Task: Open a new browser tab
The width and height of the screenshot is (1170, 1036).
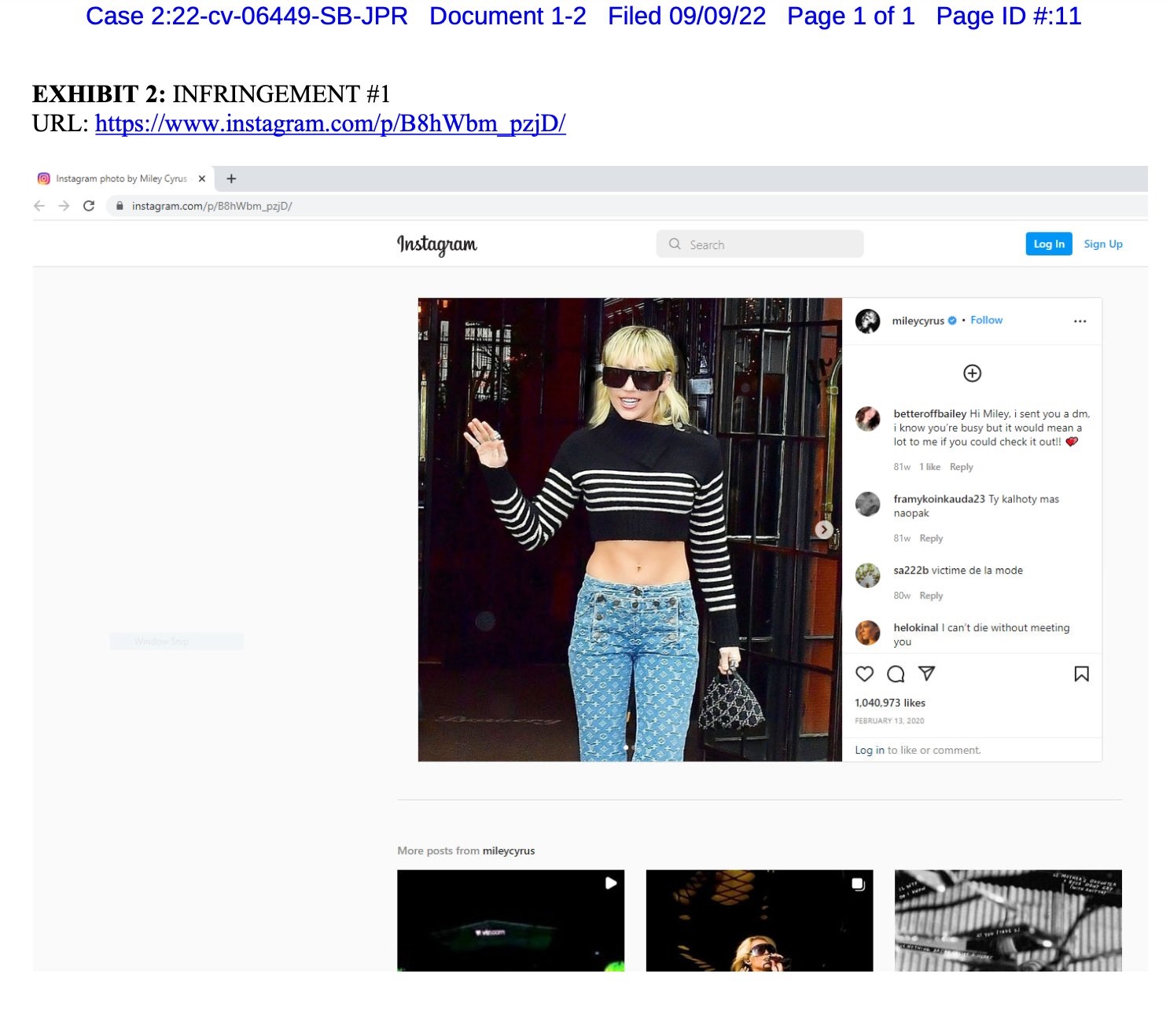Action: click(x=231, y=179)
